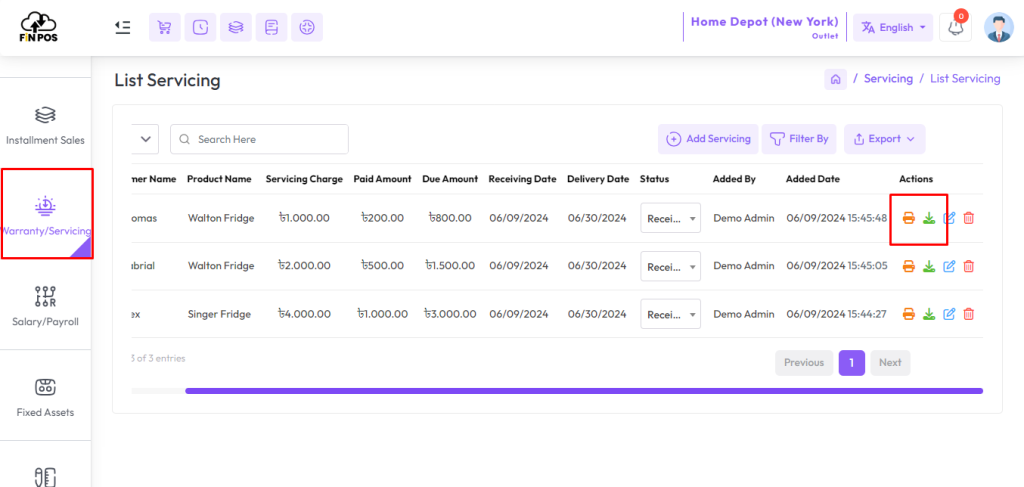Sort by Paid Amount column header
The height and width of the screenshot is (487, 1024).
[x=383, y=179]
